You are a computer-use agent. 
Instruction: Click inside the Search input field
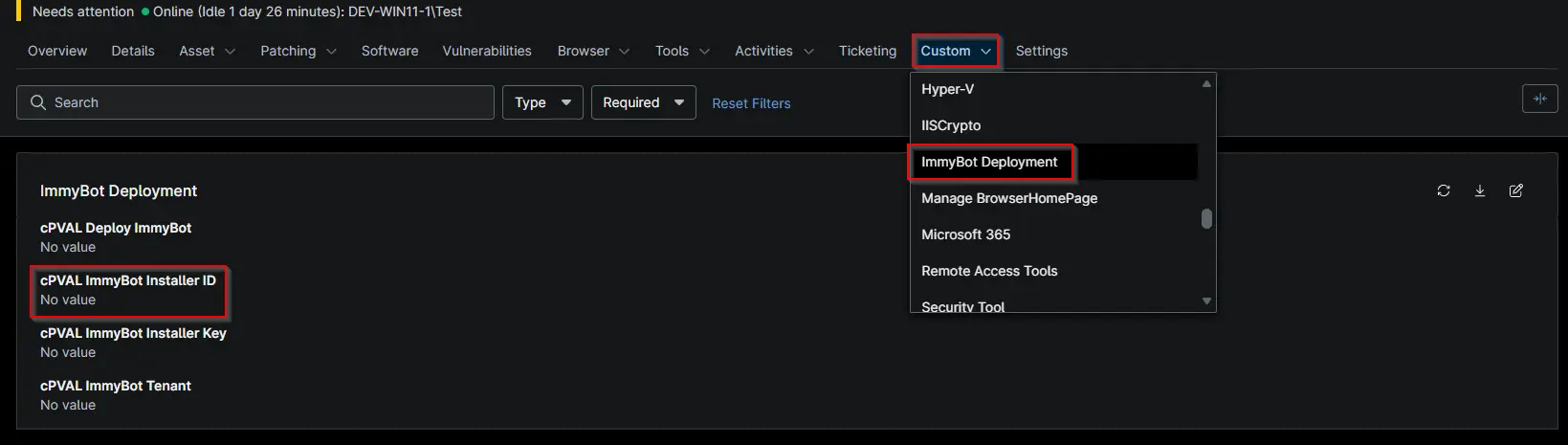pos(255,102)
